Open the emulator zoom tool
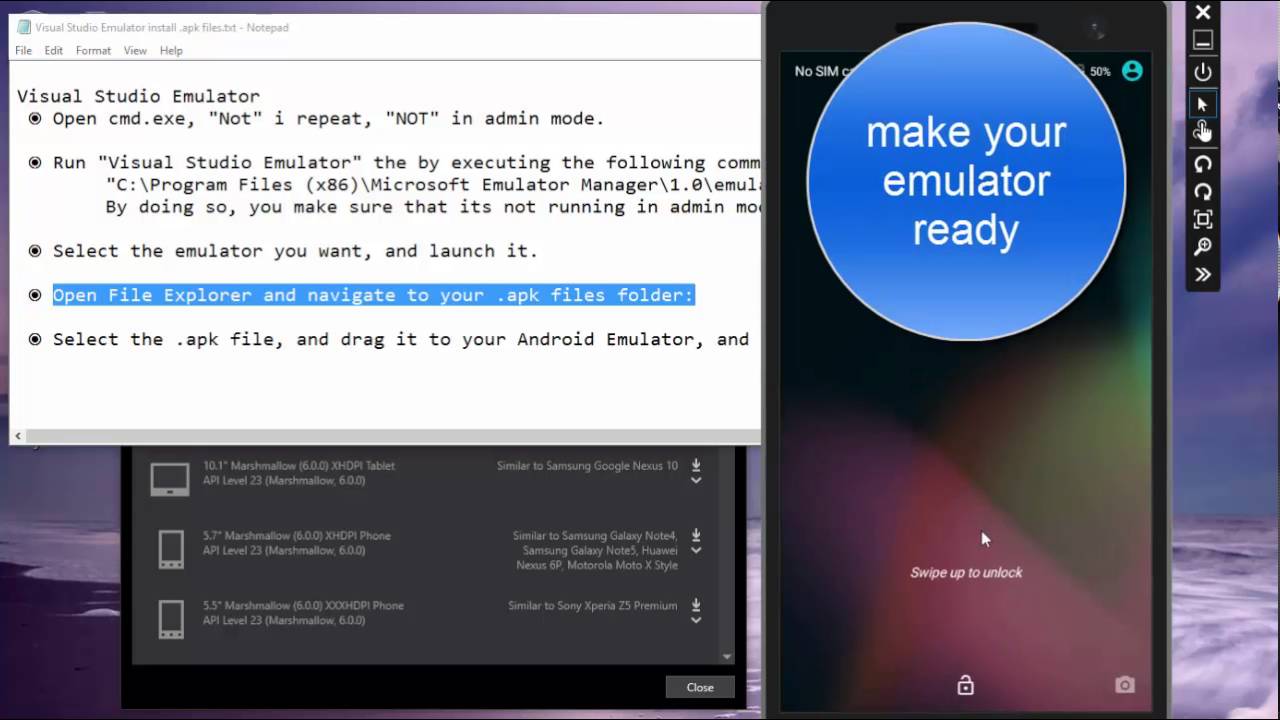The image size is (1280, 720). pos(1203,247)
